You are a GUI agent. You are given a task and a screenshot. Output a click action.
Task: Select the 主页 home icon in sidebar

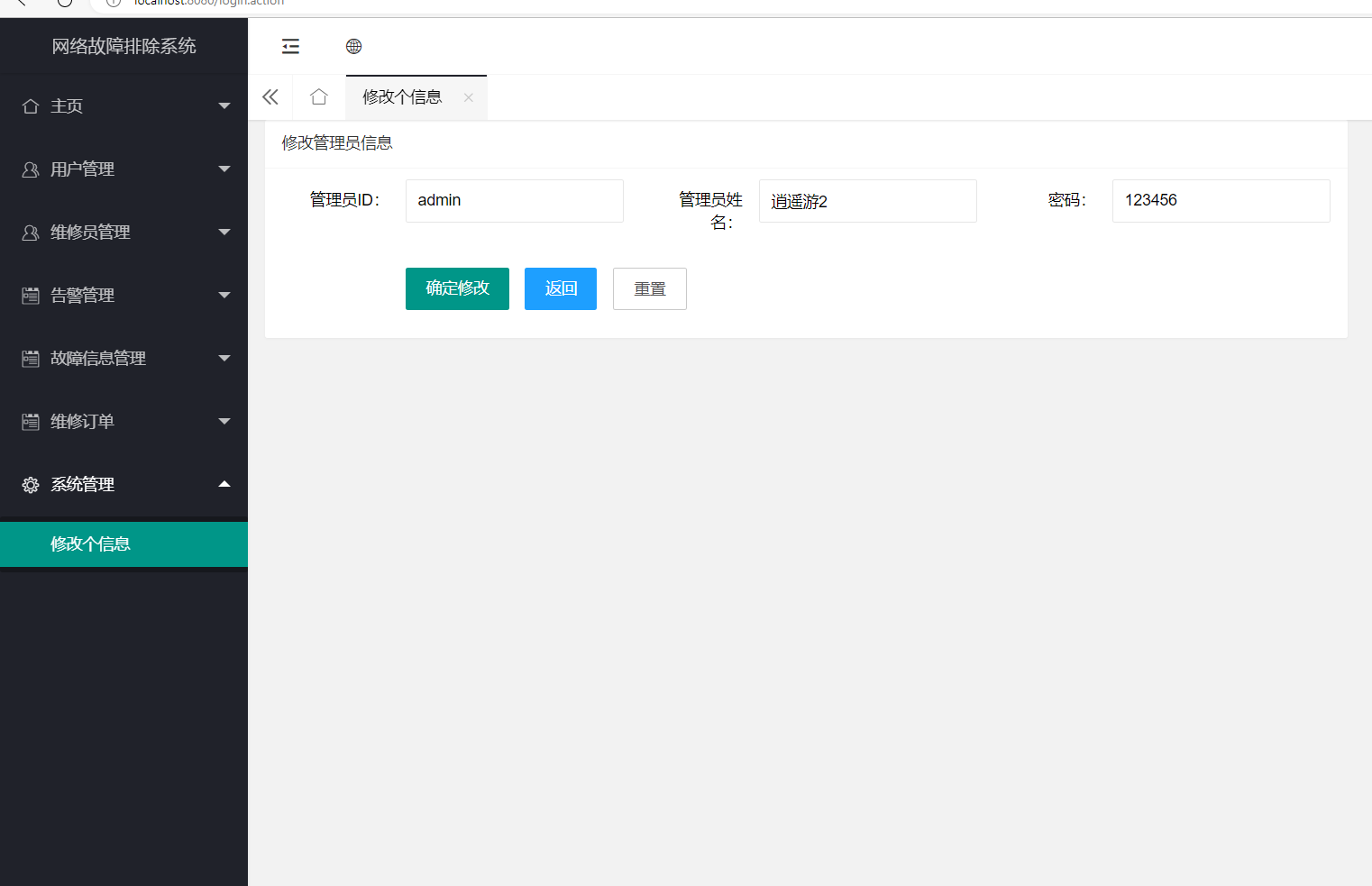tap(30, 105)
